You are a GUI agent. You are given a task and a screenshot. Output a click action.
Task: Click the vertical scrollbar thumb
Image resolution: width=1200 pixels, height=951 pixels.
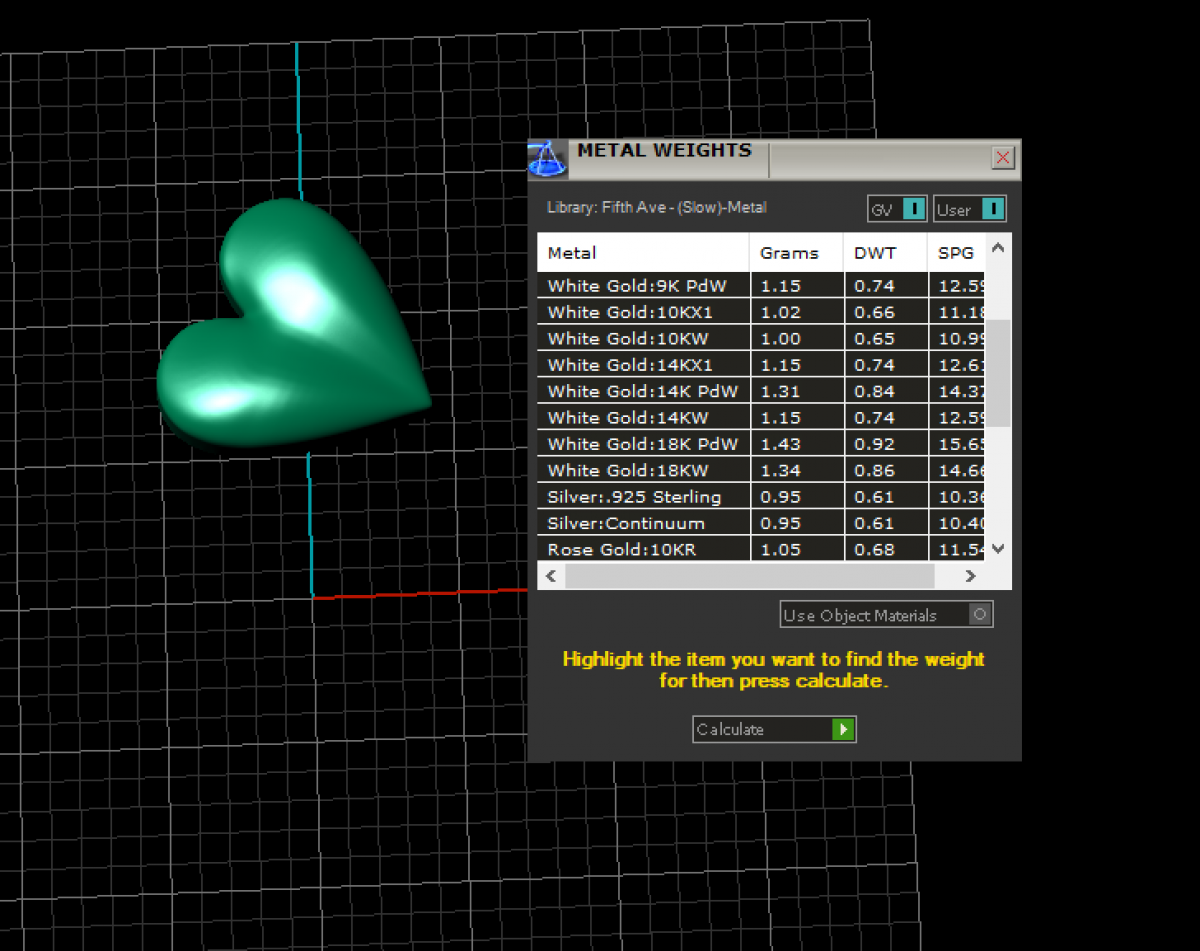998,372
